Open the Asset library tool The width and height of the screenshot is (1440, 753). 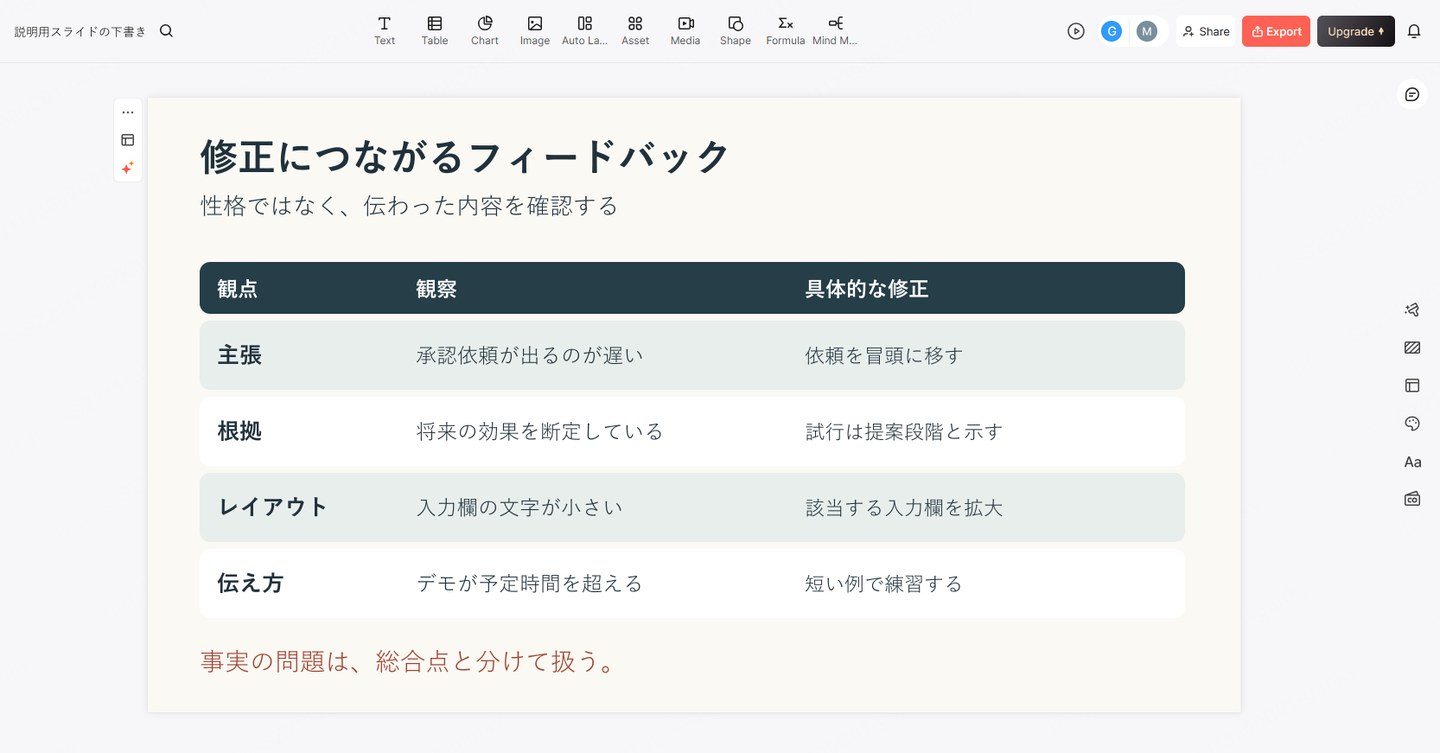coord(635,31)
